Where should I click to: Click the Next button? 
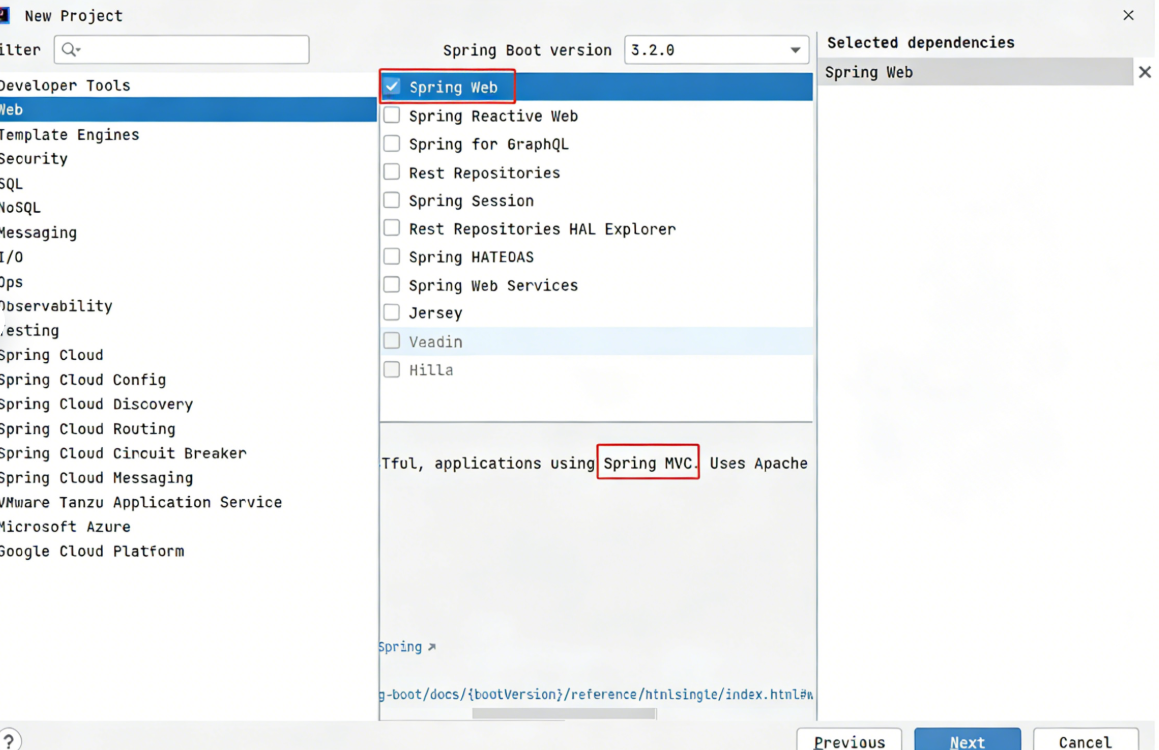(x=967, y=741)
